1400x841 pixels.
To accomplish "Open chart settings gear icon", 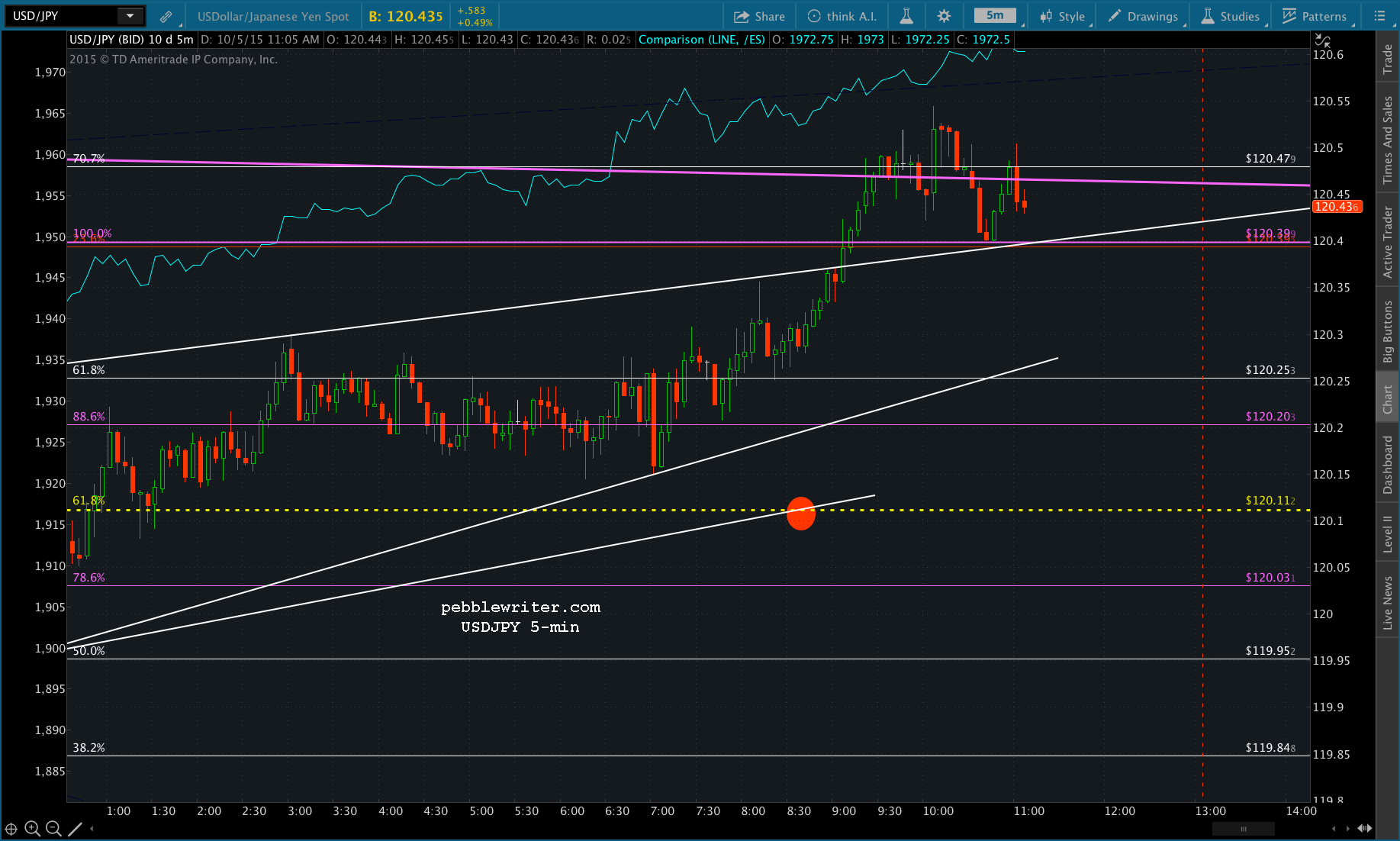I will pyautogui.click(x=944, y=16).
